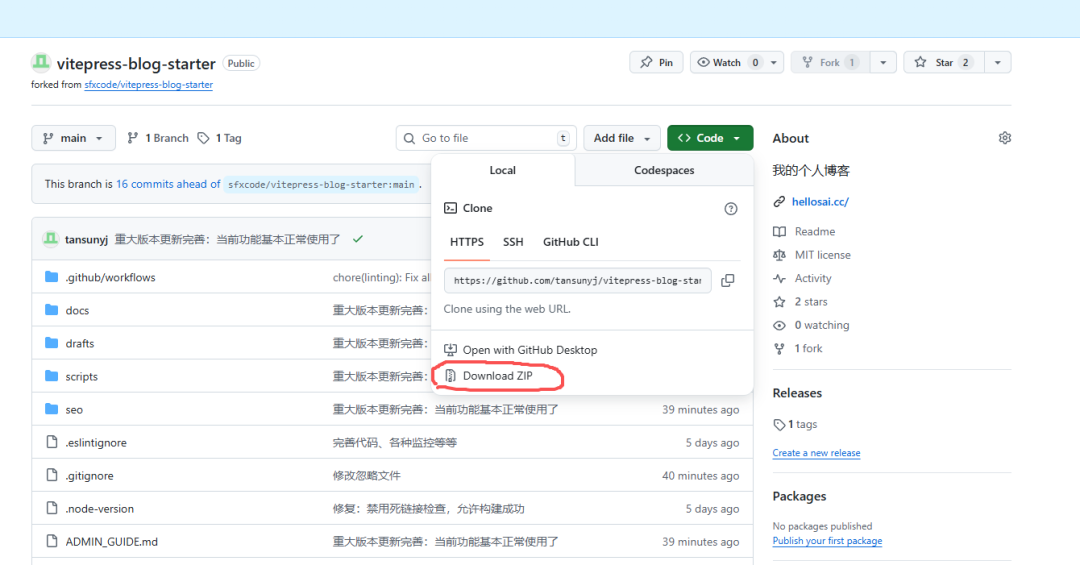
Task: Choose Open with GitHub Desktop
Action: coord(529,350)
